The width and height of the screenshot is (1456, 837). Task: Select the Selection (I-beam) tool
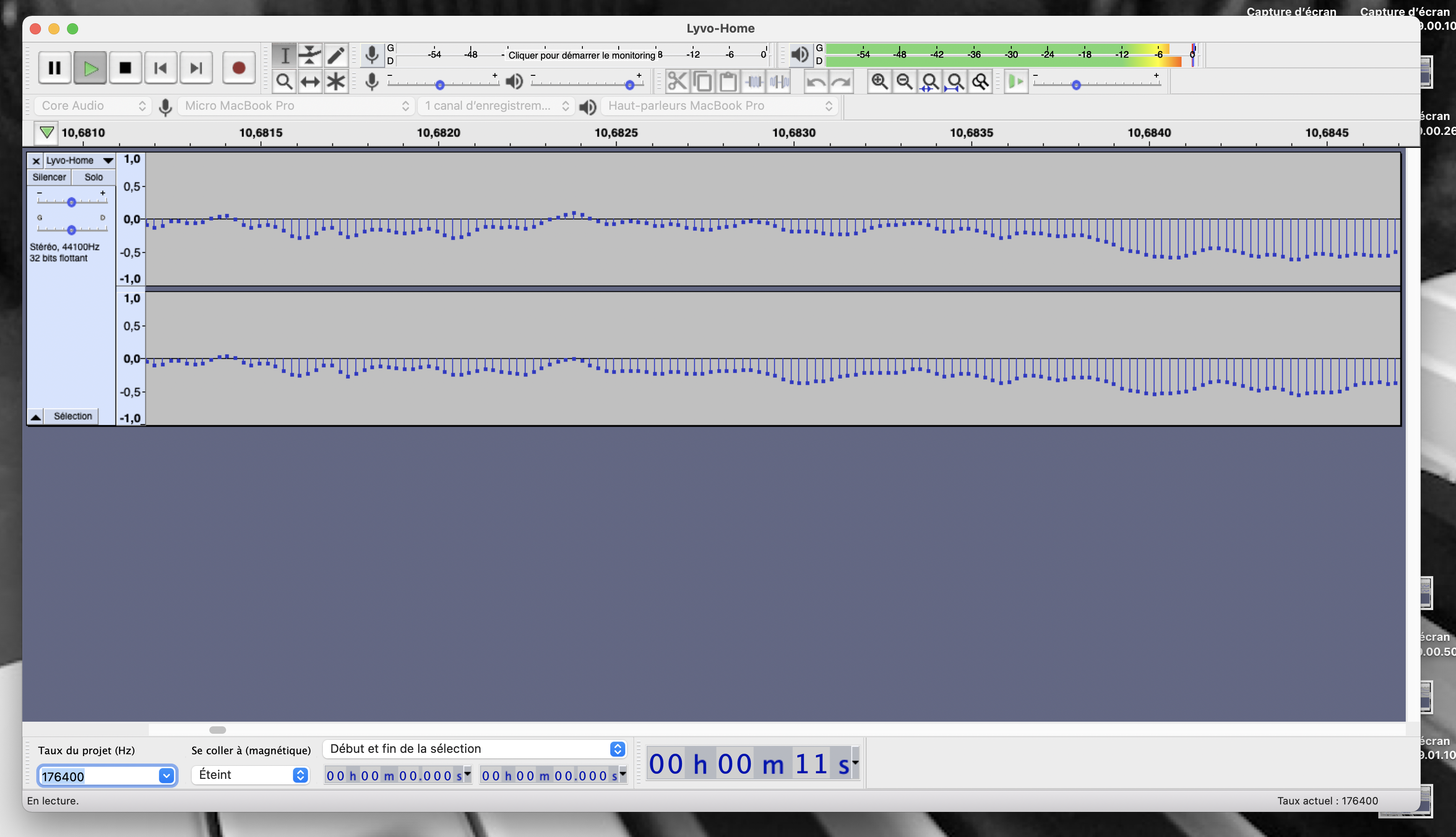[284, 56]
